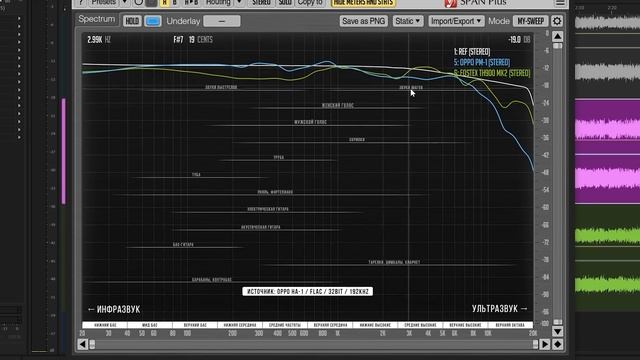Viewport: 640px width, 360px height.
Task: Open the question mark help button
Action: pyautogui.click(x=81, y=2)
